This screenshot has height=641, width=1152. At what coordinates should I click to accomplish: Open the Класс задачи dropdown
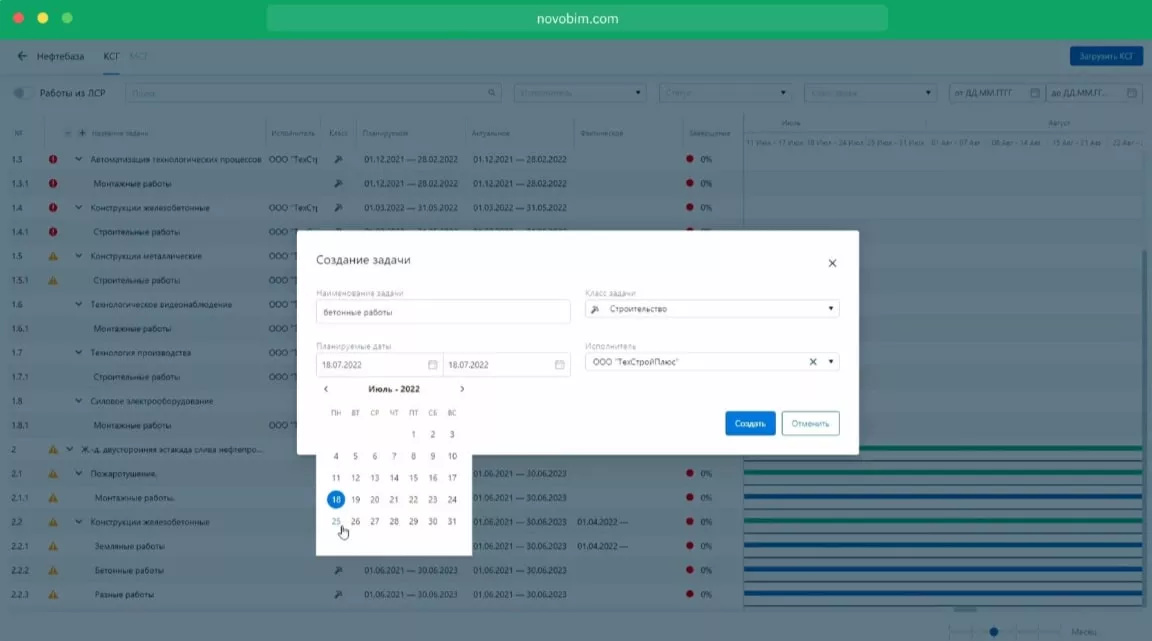click(830, 309)
